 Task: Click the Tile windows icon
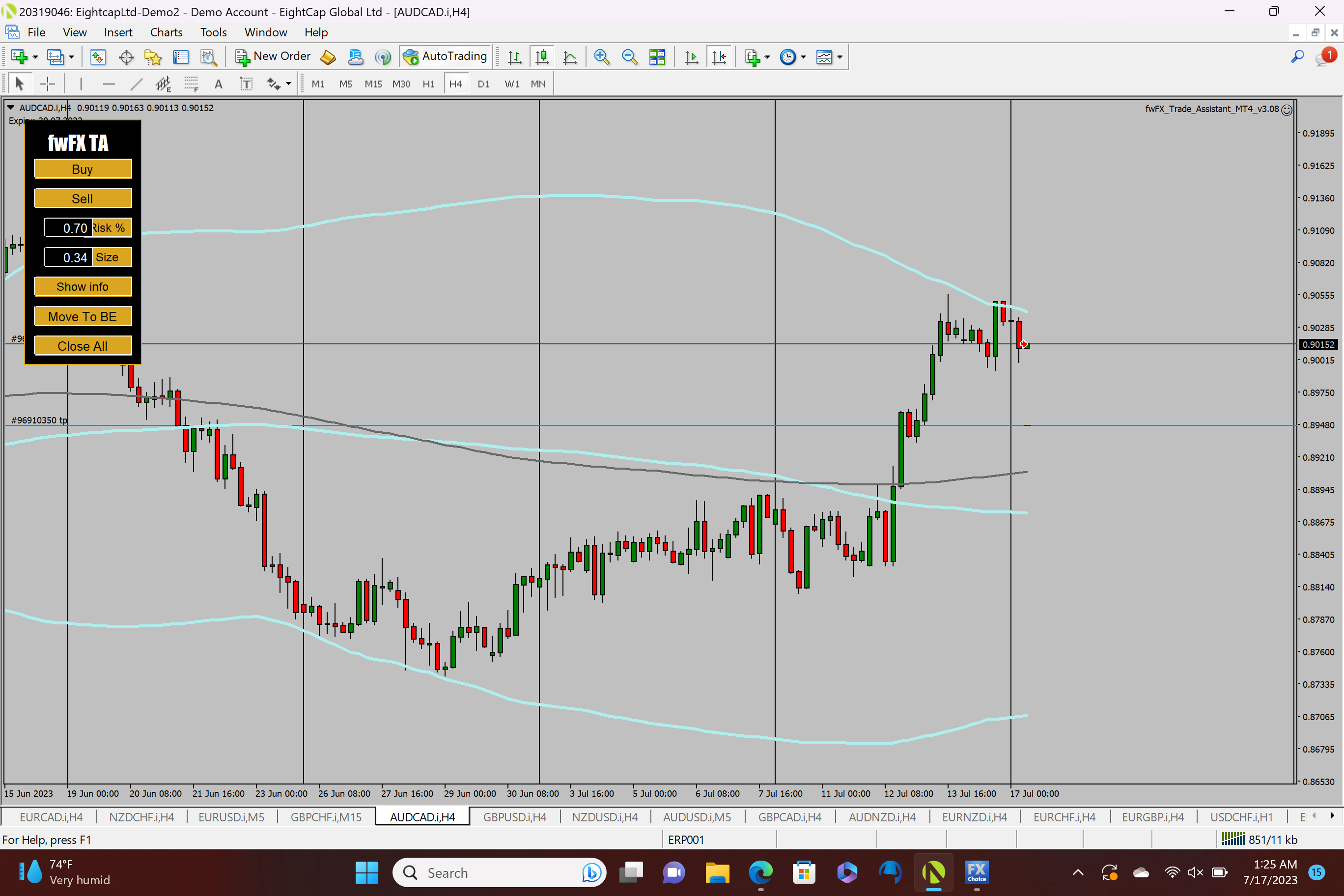pyautogui.click(x=657, y=56)
